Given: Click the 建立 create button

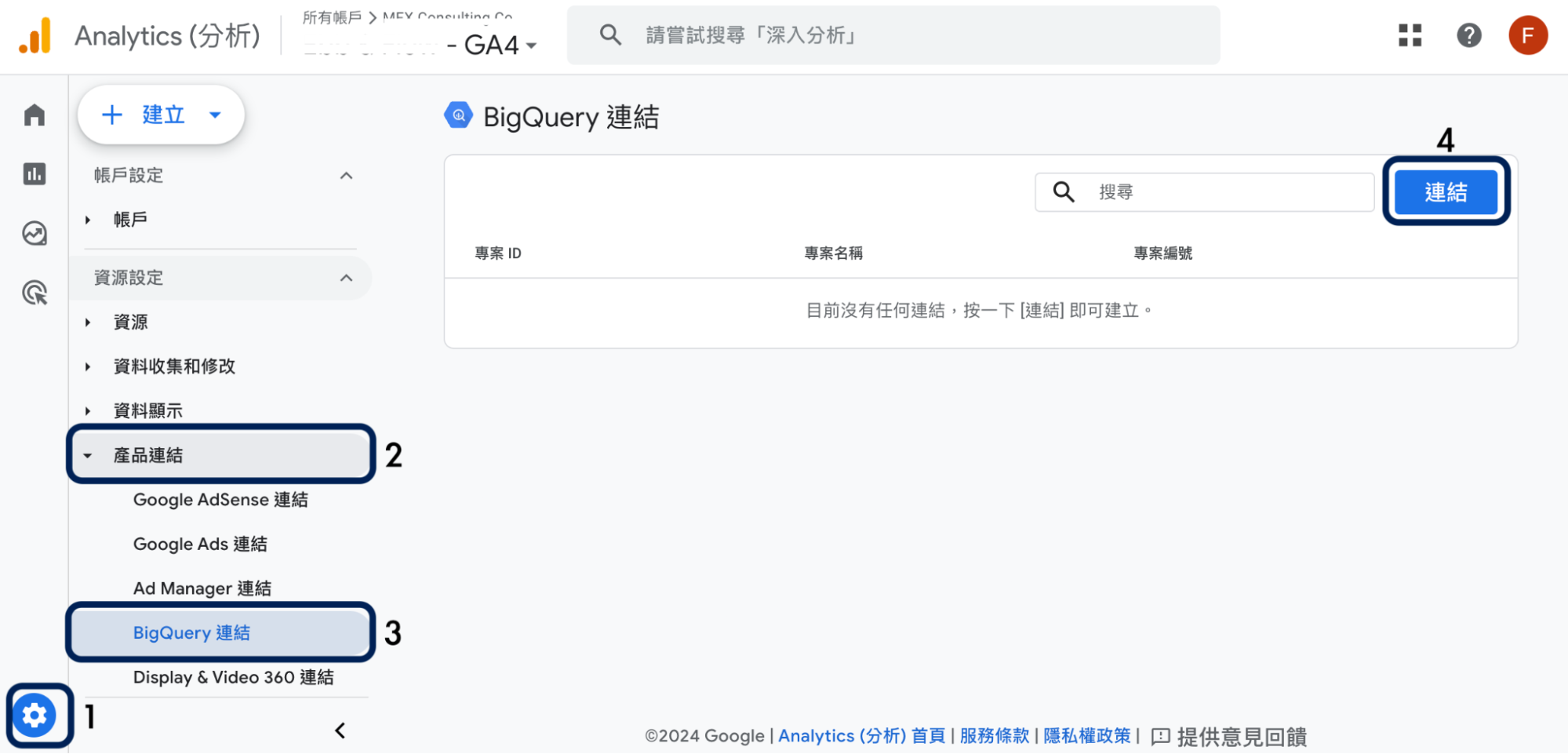Looking at the screenshot, I should pos(161,115).
